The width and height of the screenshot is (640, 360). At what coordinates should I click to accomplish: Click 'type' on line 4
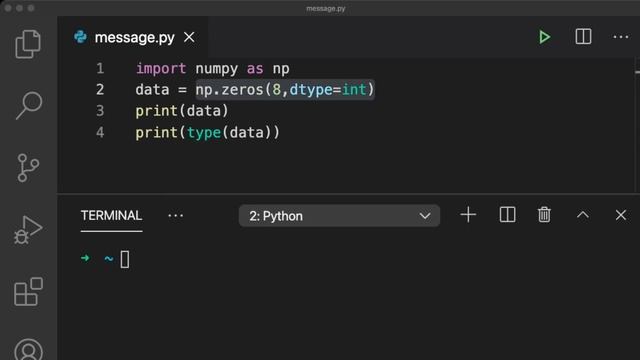point(204,133)
